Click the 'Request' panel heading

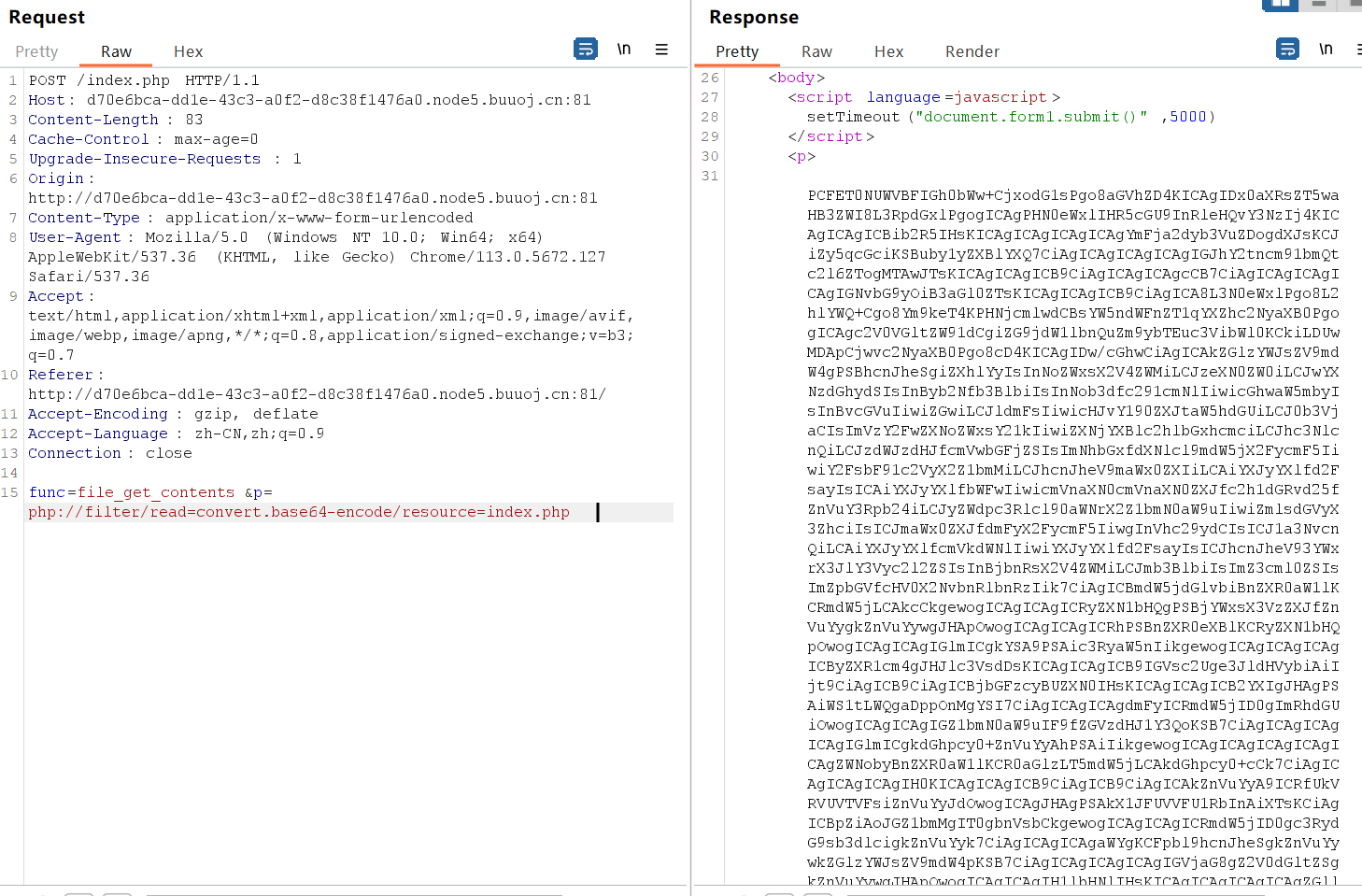[x=47, y=17]
